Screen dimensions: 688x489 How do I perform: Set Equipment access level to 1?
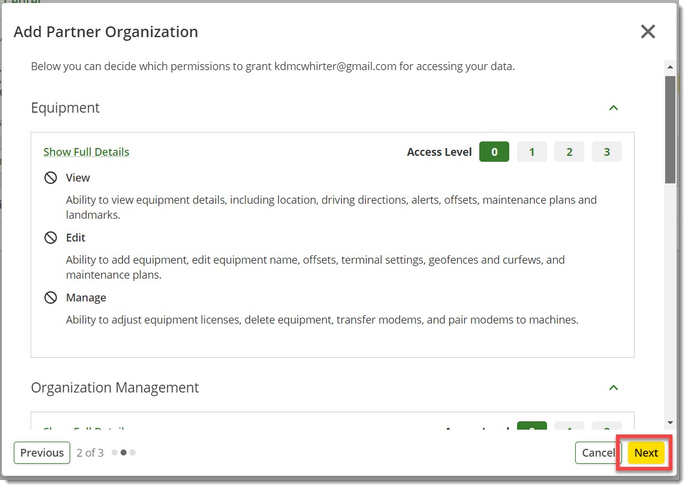(531, 152)
